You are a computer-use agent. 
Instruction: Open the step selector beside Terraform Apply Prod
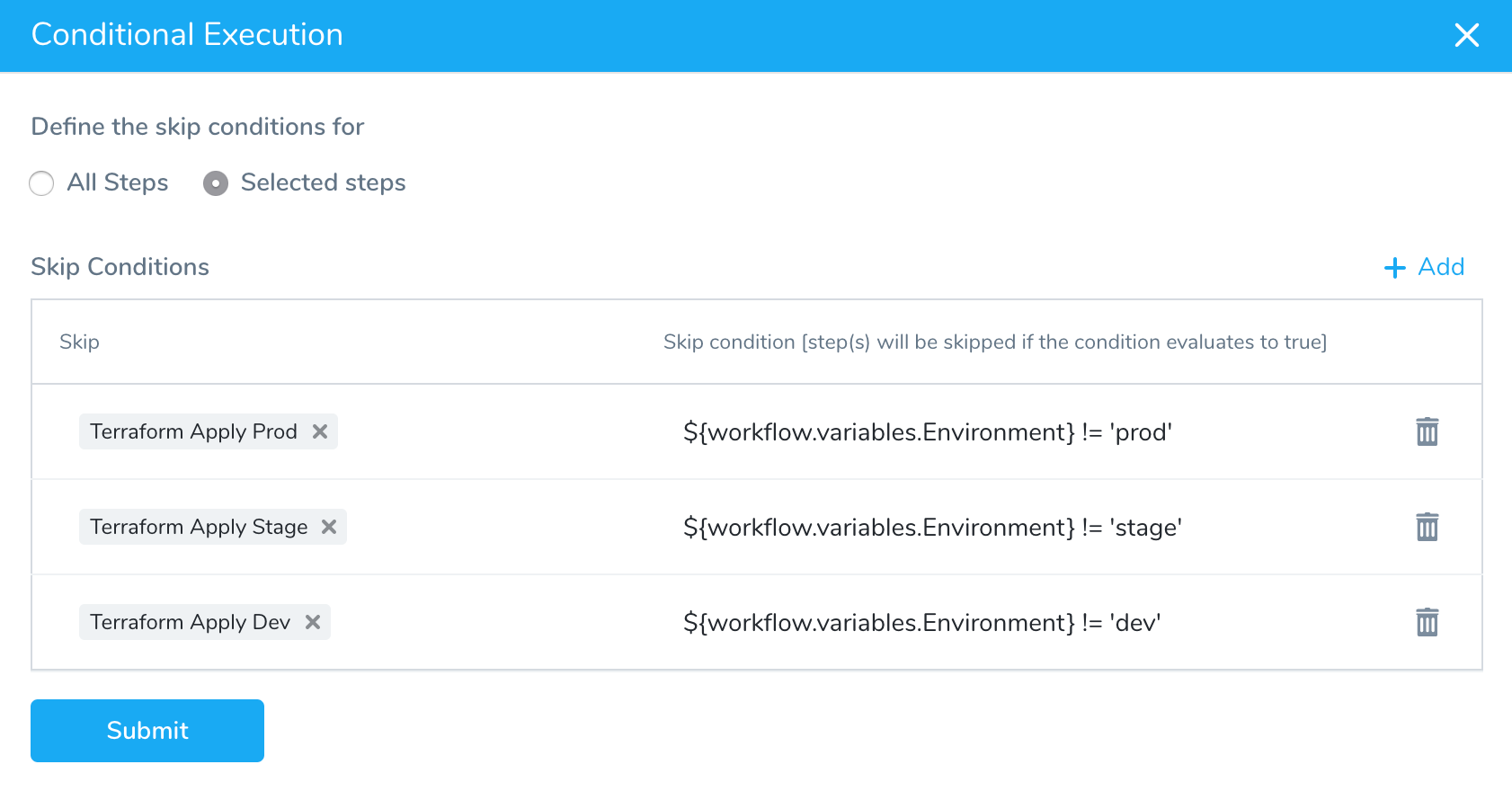click(x=485, y=431)
